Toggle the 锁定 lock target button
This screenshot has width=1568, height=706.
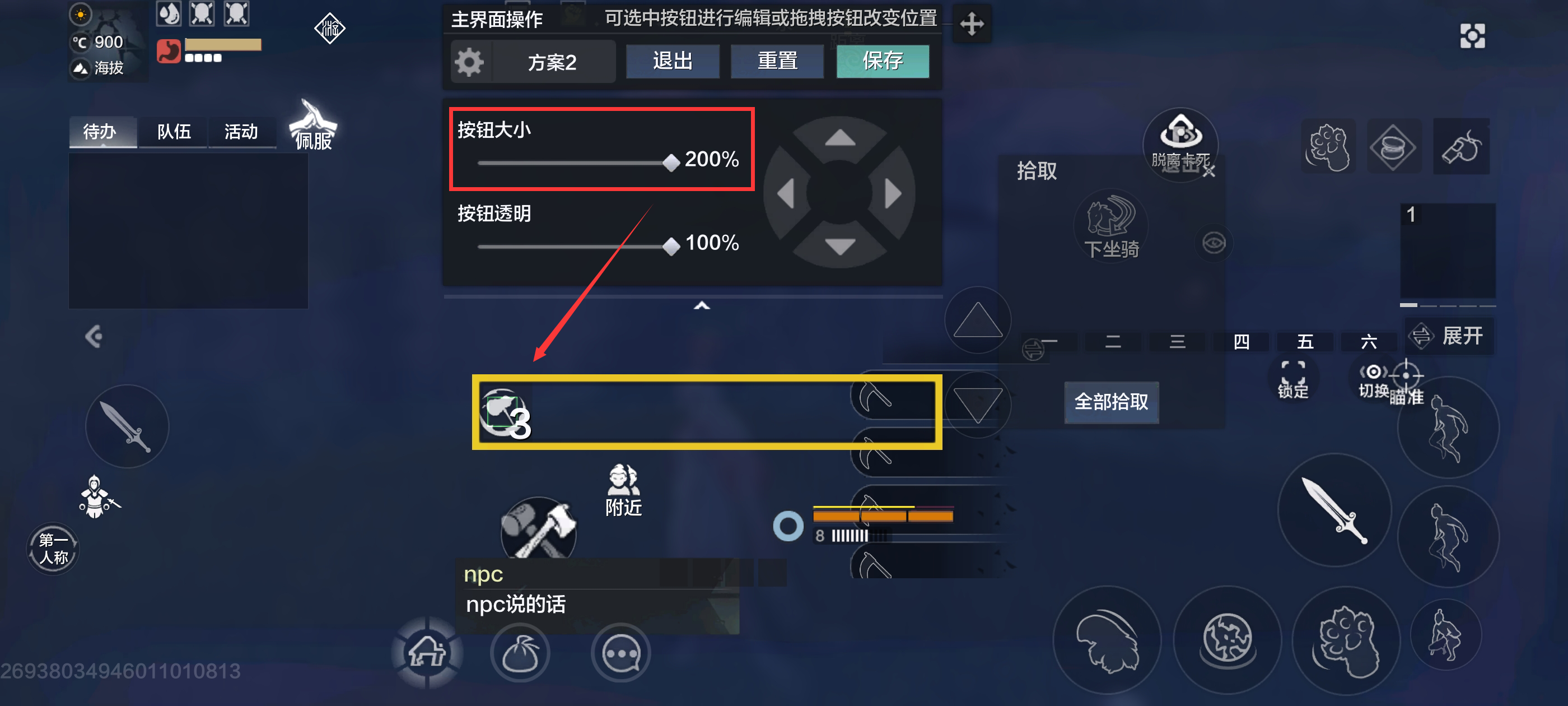pos(1292,379)
